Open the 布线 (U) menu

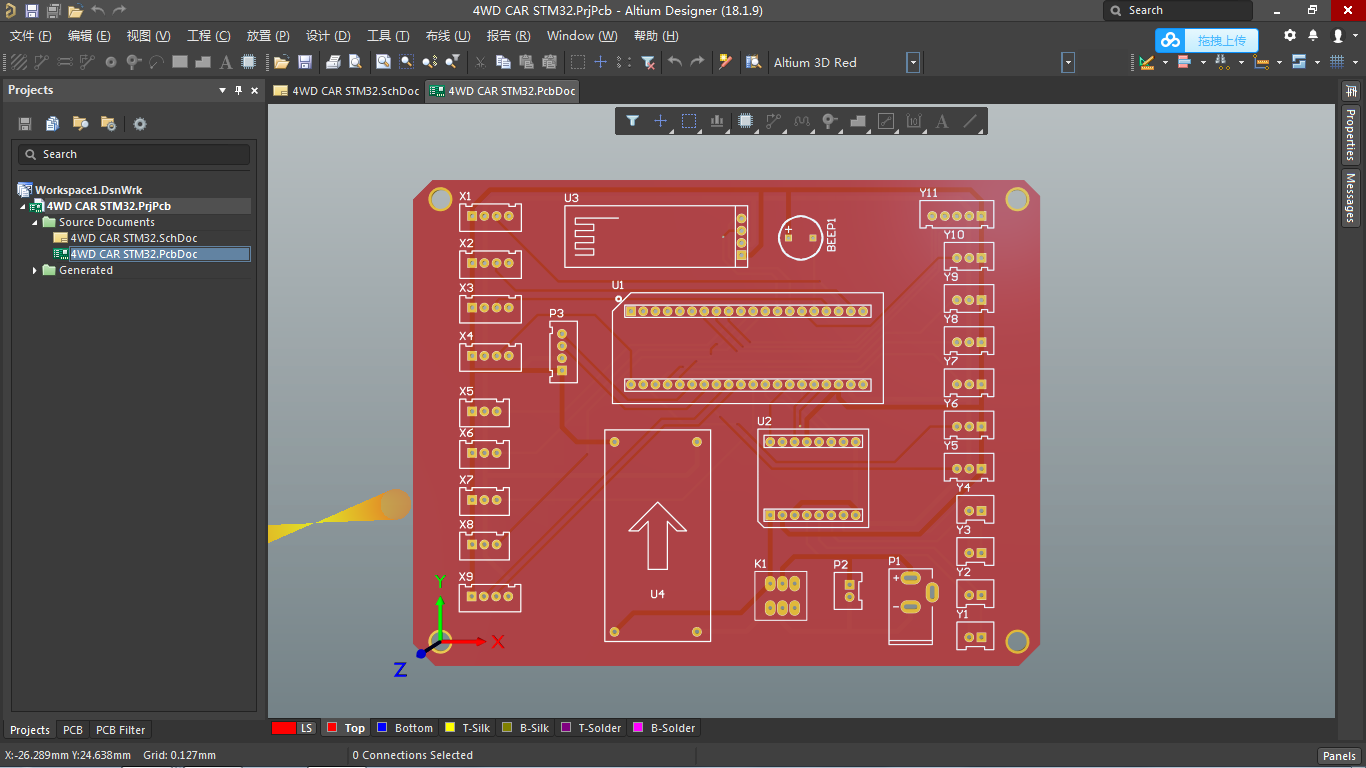[448, 35]
